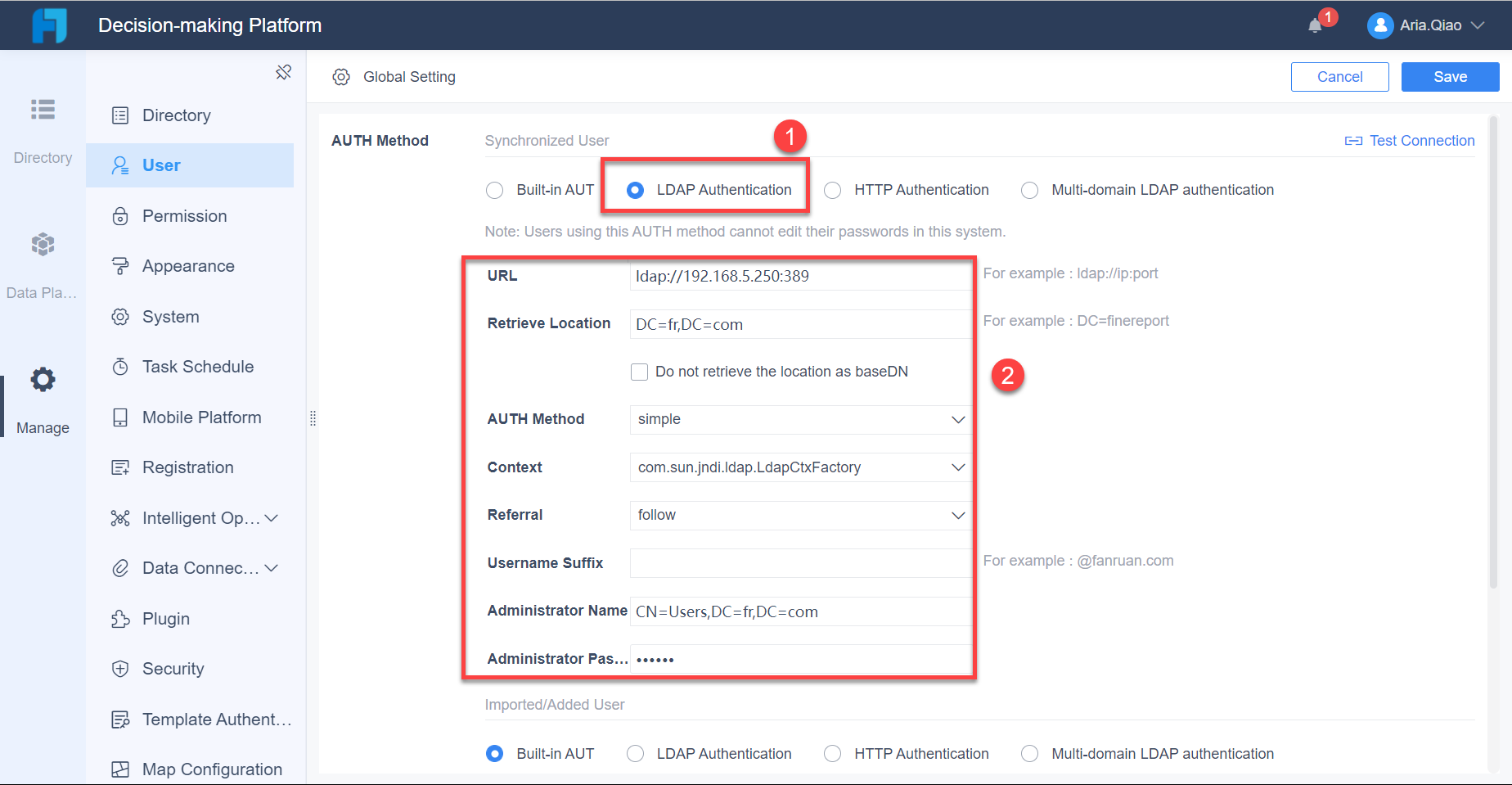
Task: Open the Aria.Qiao account dropdown
Action: (1428, 25)
